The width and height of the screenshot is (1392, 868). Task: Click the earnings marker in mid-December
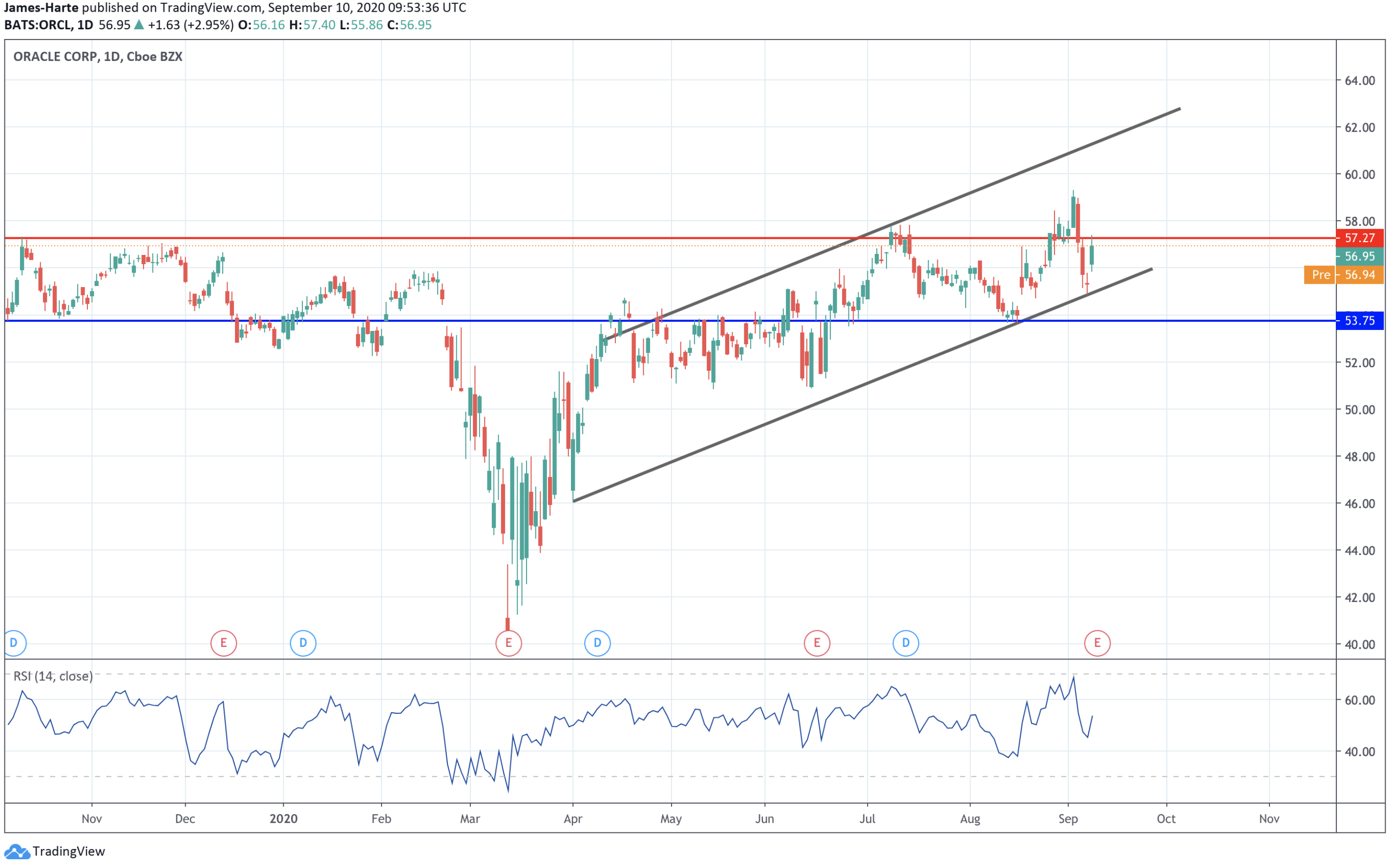tap(223, 643)
